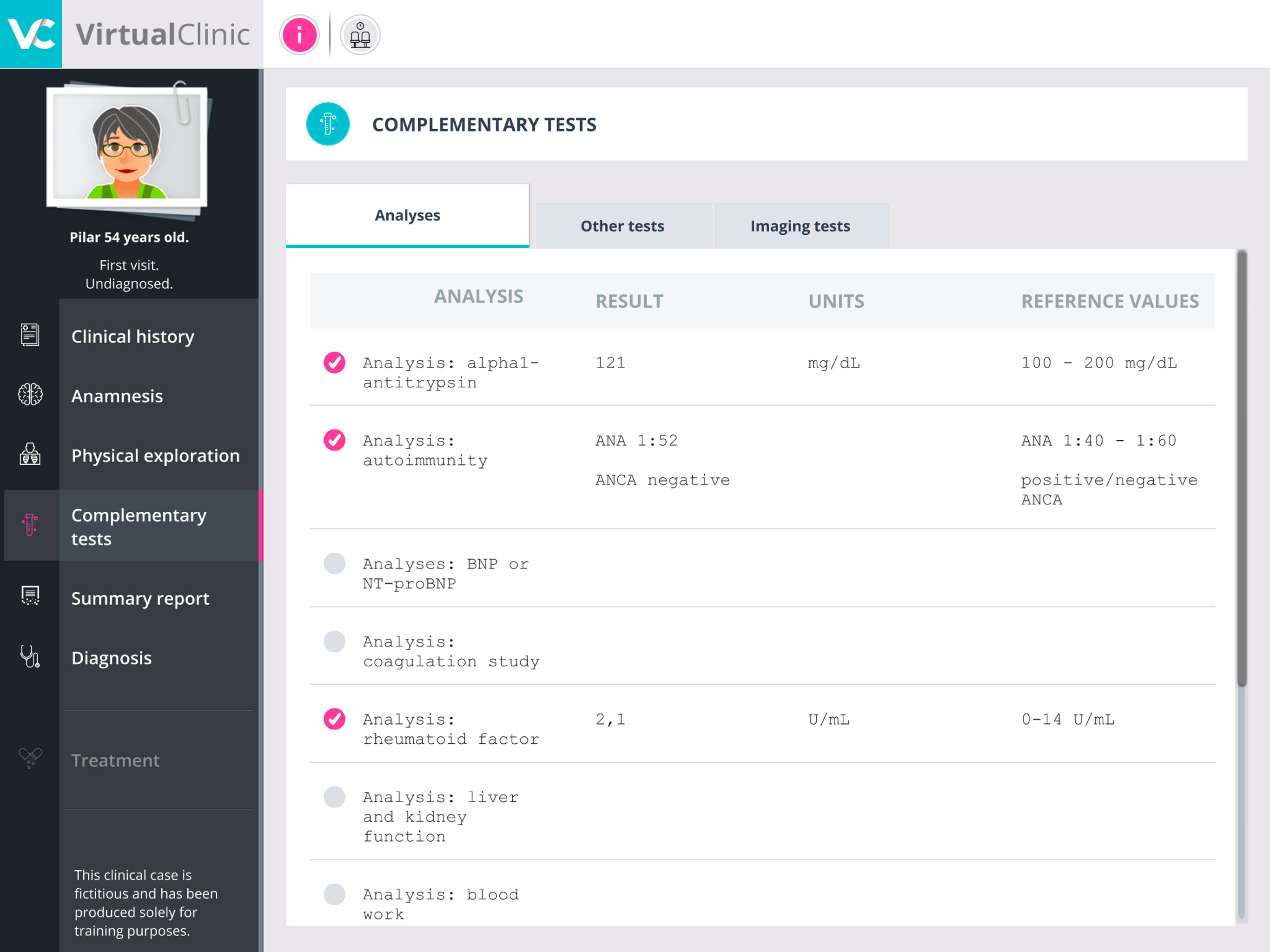
Task: Click the Complementary tests test-tube sidebar icon
Action: point(30,525)
